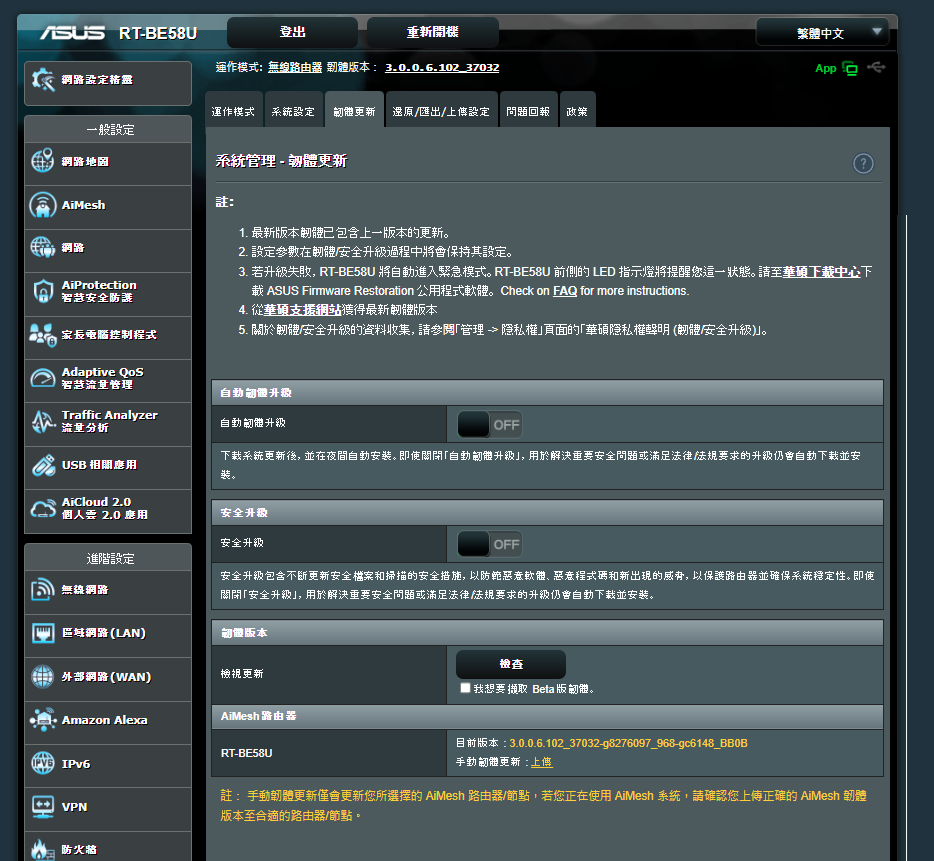Image resolution: width=934 pixels, height=861 pixels.
Task: Click the 重新開機 reboot button
Action: pyautogui.click(x=432, y=32)
